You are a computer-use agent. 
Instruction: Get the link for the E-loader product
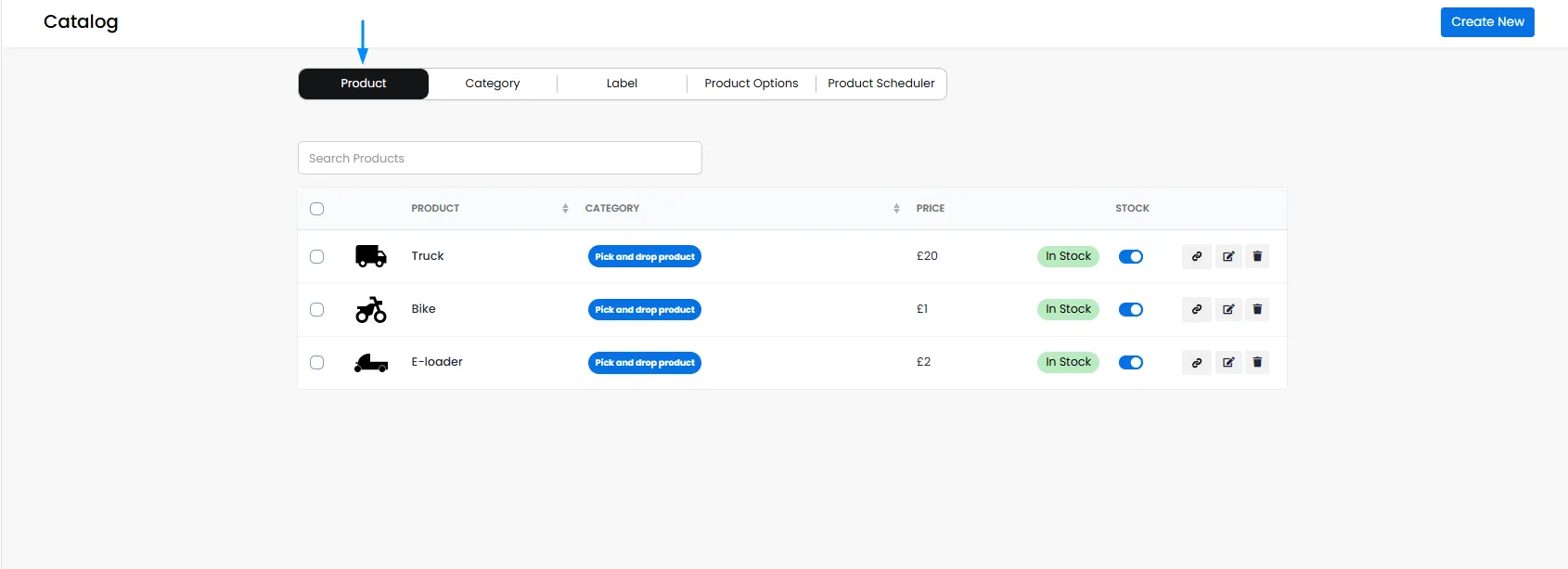(x=1197, y=362)
